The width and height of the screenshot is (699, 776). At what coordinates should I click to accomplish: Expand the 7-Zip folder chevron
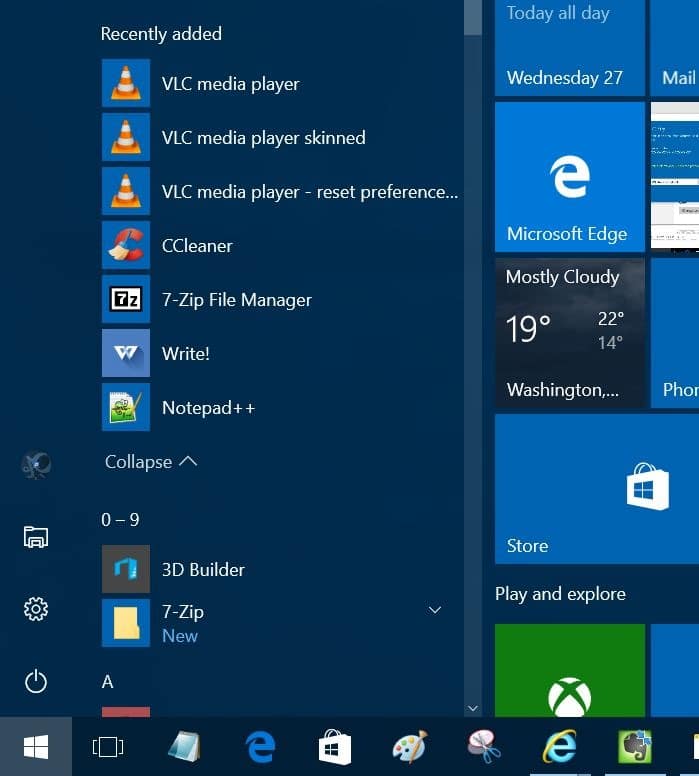pos(435,610)
